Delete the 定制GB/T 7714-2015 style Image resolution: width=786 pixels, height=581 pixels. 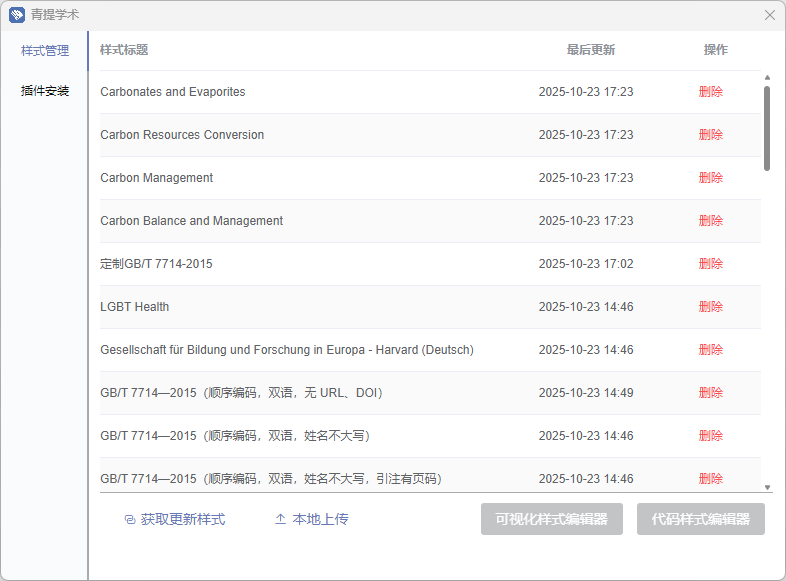tap(710, 264)
